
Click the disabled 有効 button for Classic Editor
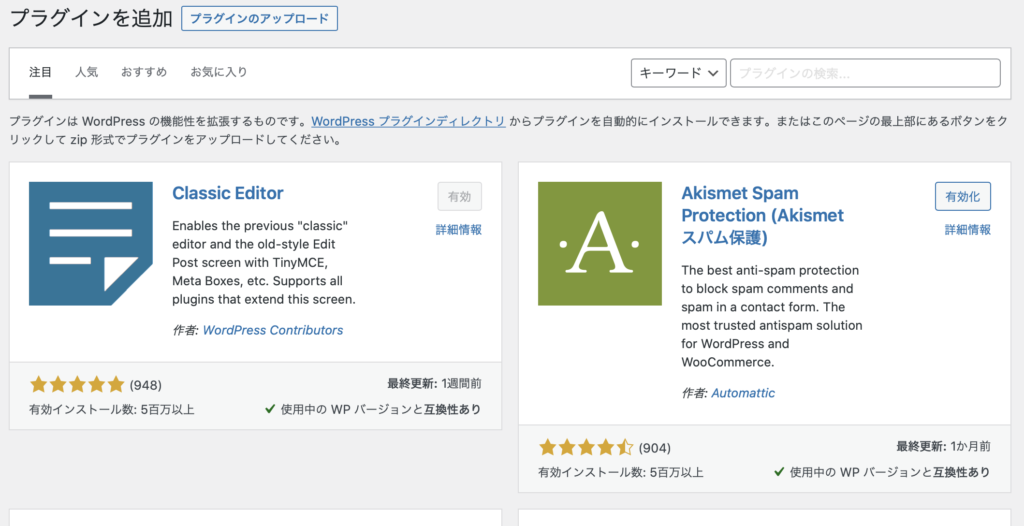point(460,197)
